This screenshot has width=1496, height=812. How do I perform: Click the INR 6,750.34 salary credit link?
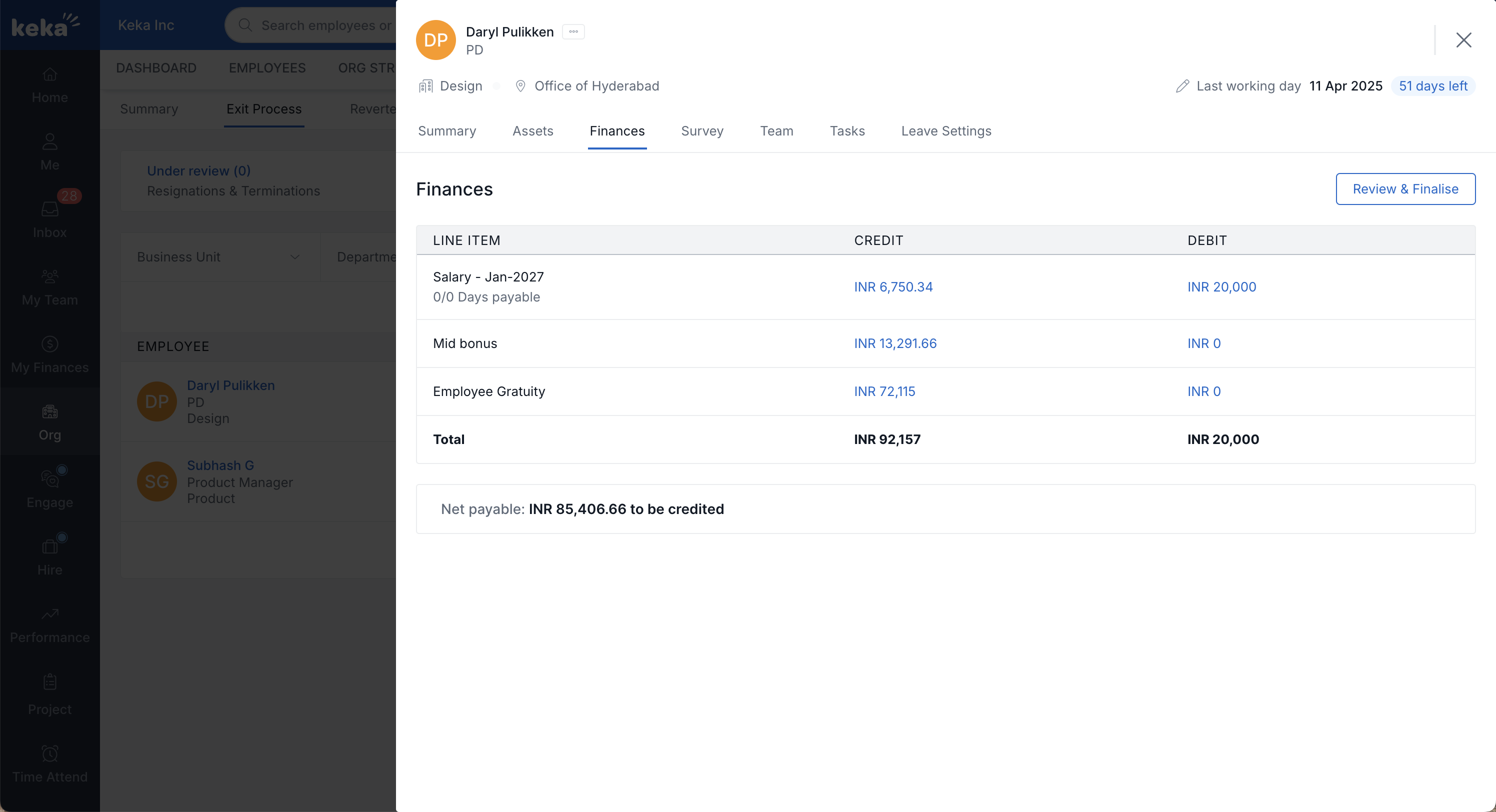[893, 287]
